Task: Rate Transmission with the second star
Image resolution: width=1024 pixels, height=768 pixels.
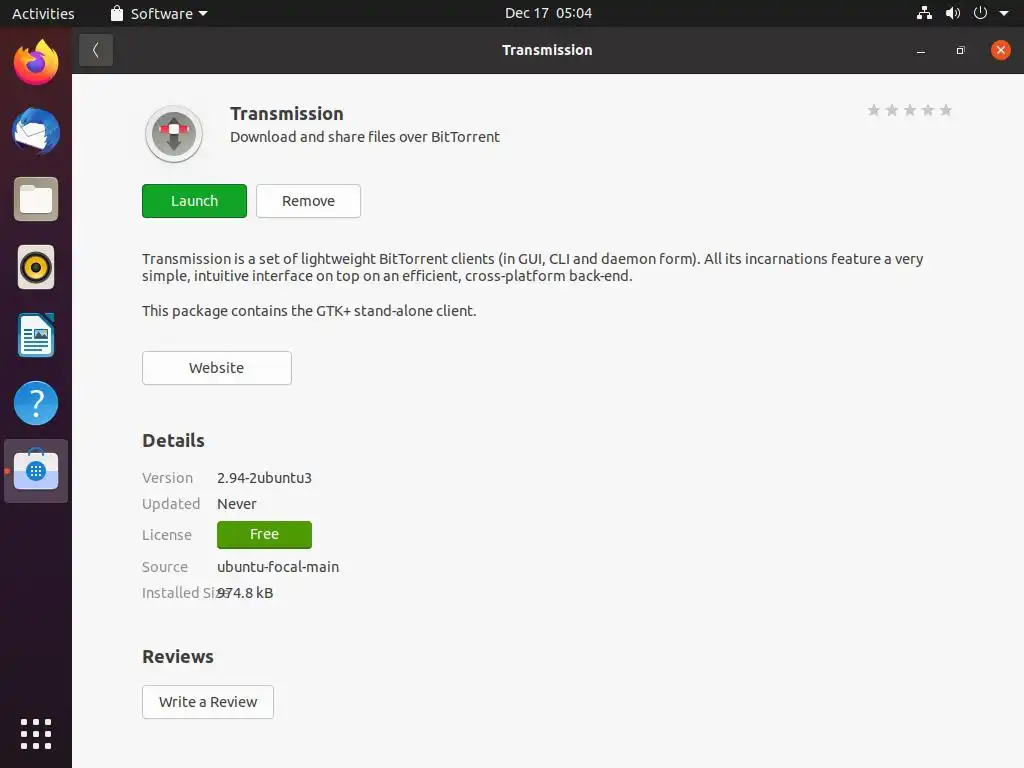Action: (891, 110)
